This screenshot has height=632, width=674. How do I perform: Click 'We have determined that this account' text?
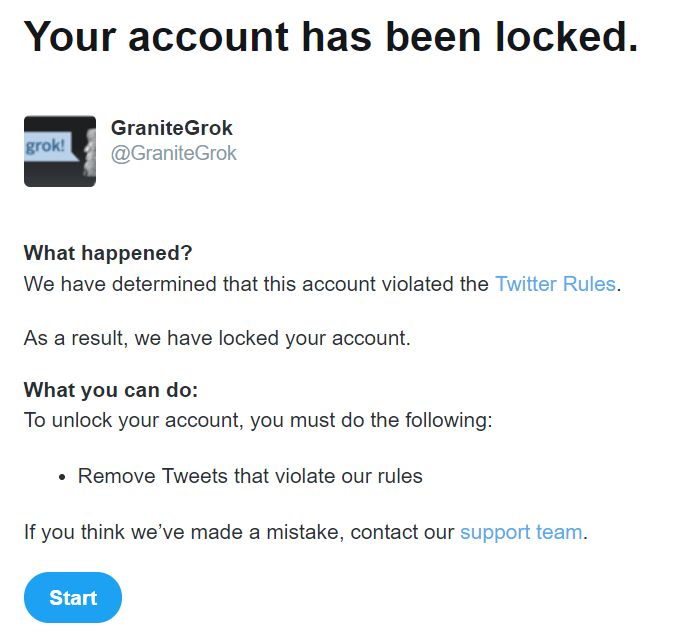point(190,284)
